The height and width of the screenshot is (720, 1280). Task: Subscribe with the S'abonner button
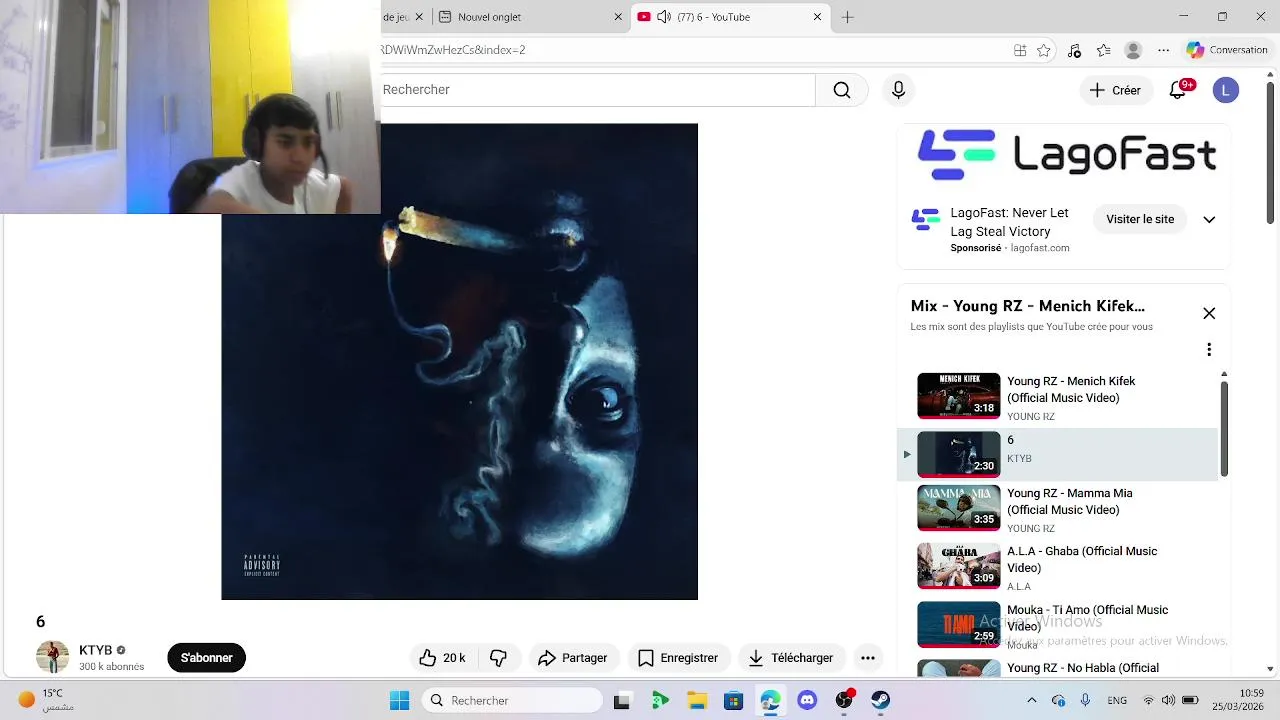(x=206, y=658)
